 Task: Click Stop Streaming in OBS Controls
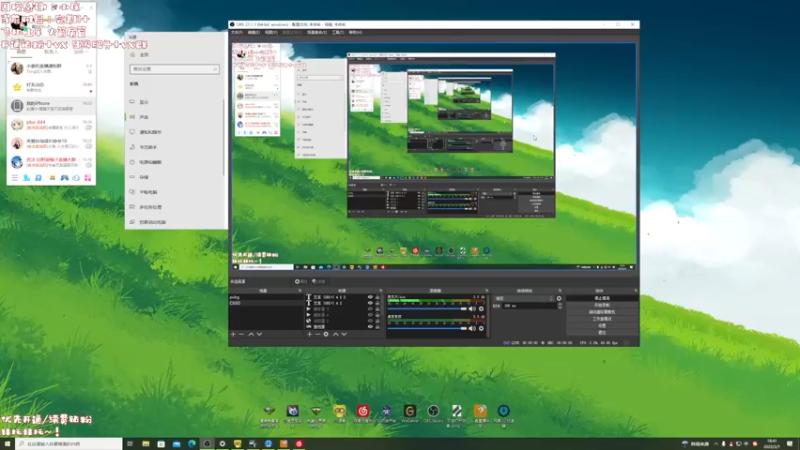602,298
